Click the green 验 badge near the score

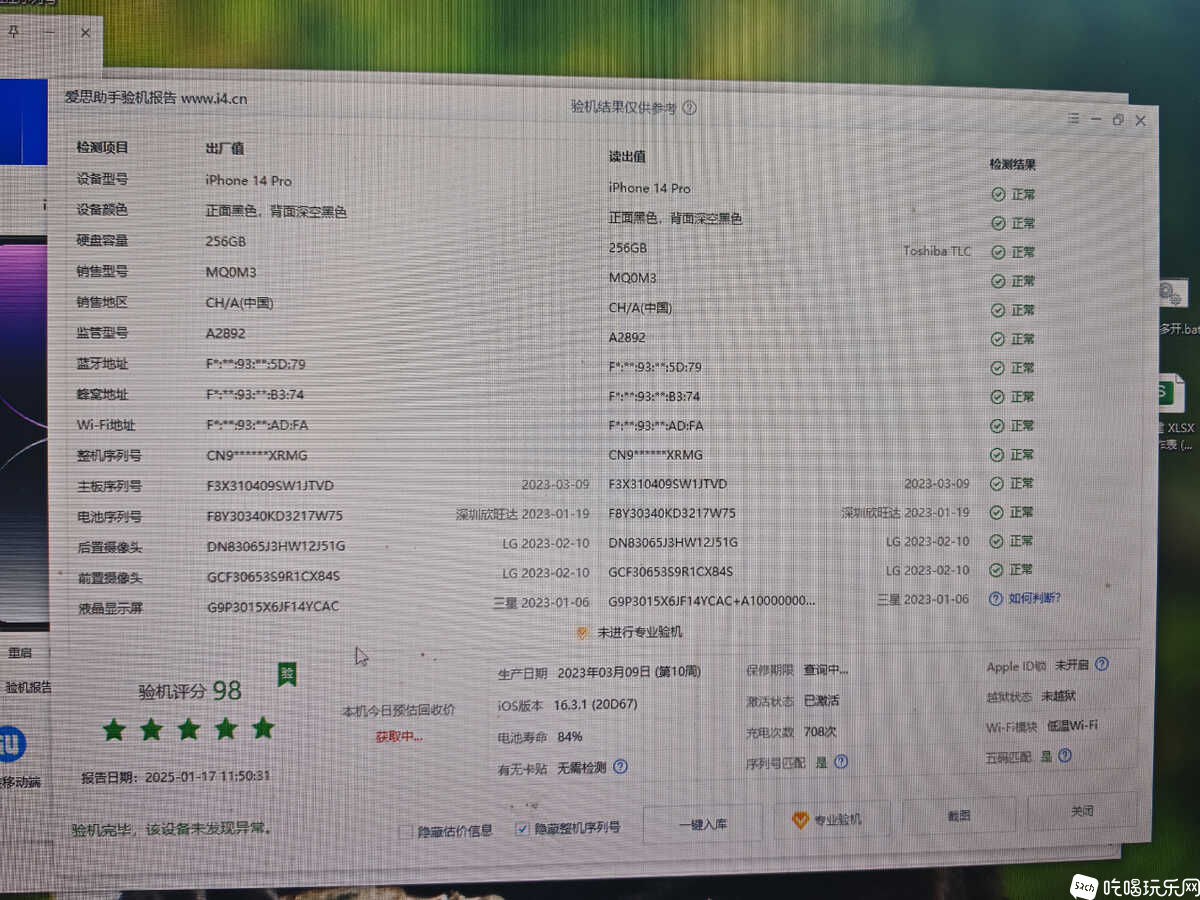click(287, 674)
